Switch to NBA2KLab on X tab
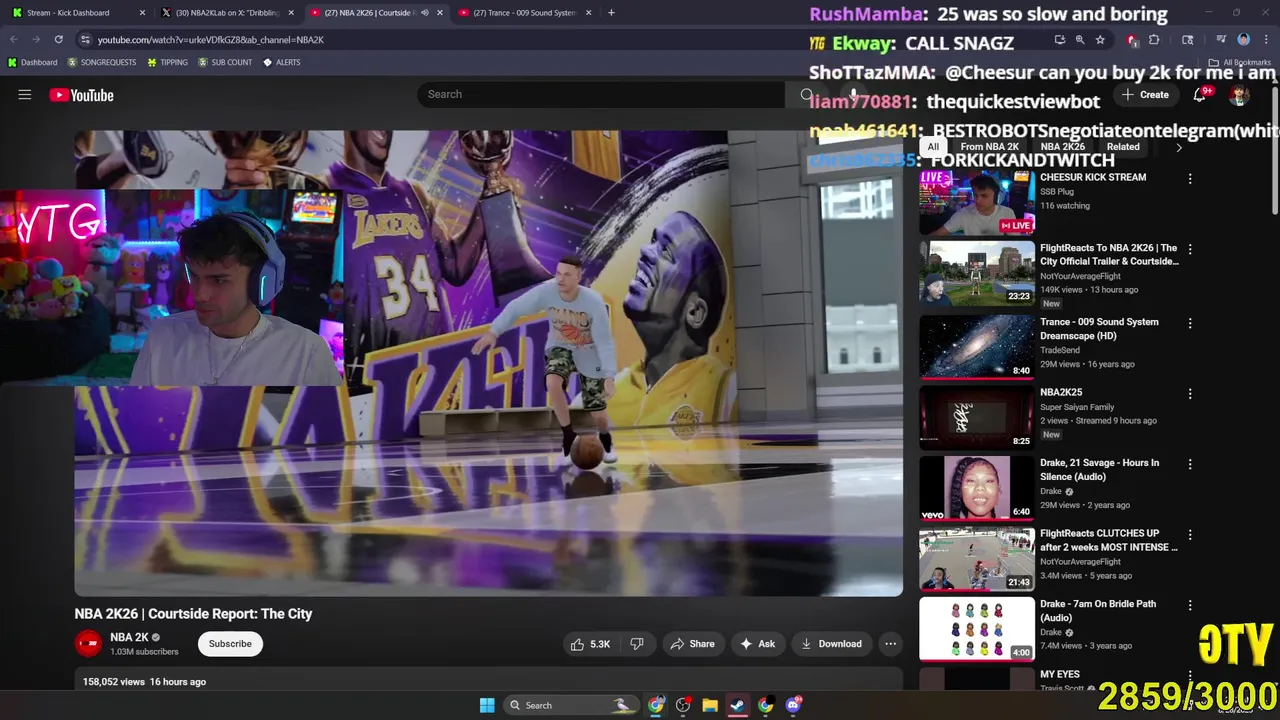 [228, 13]
